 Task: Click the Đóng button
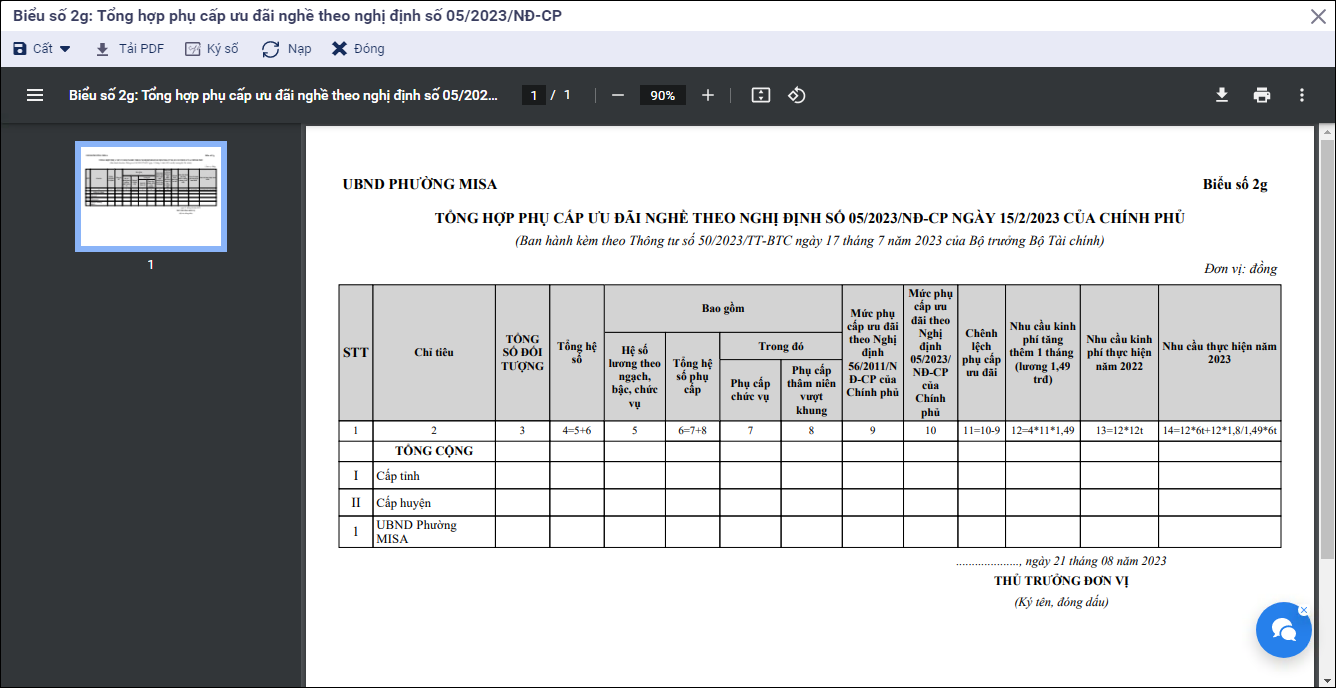pyautogui.click(x=358, y=49)
